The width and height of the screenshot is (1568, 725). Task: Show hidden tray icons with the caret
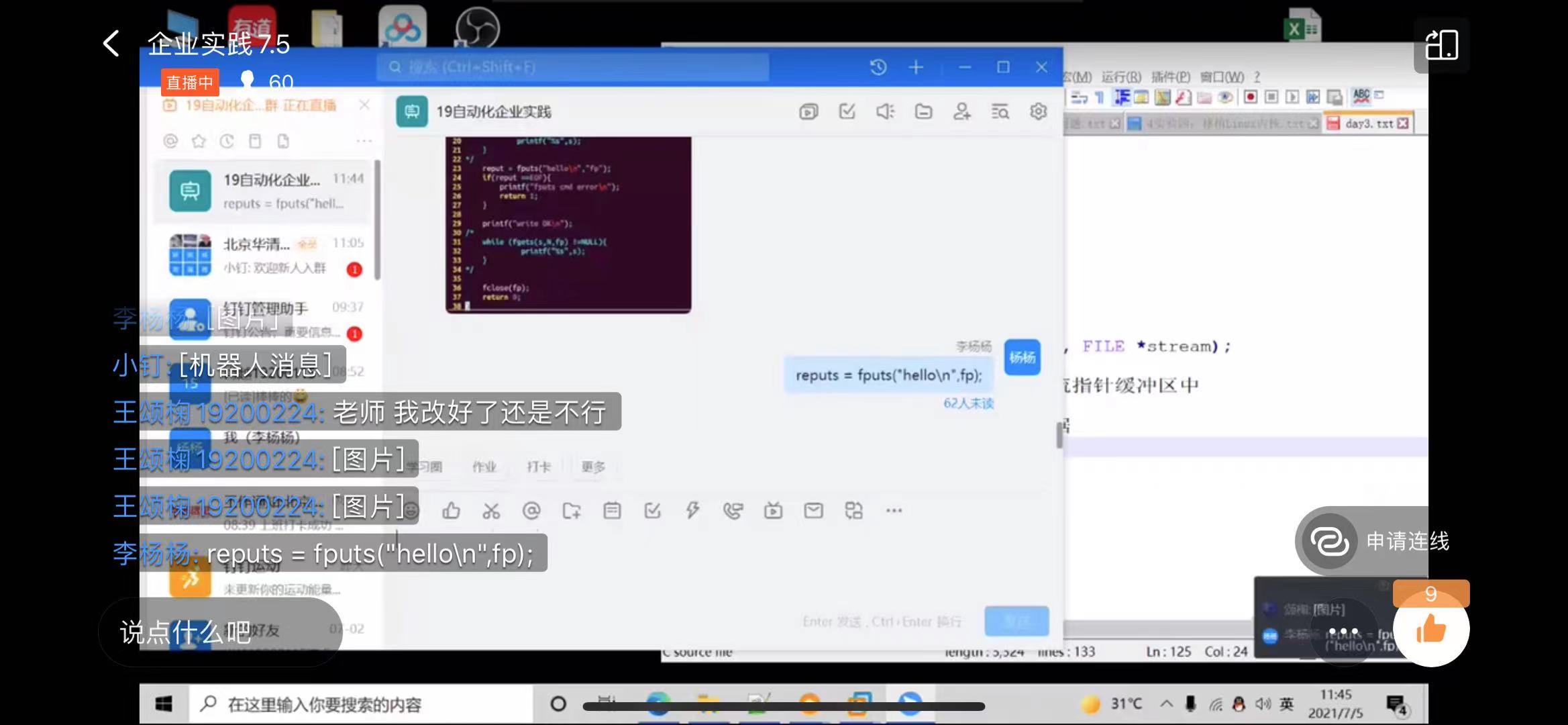1166,704
